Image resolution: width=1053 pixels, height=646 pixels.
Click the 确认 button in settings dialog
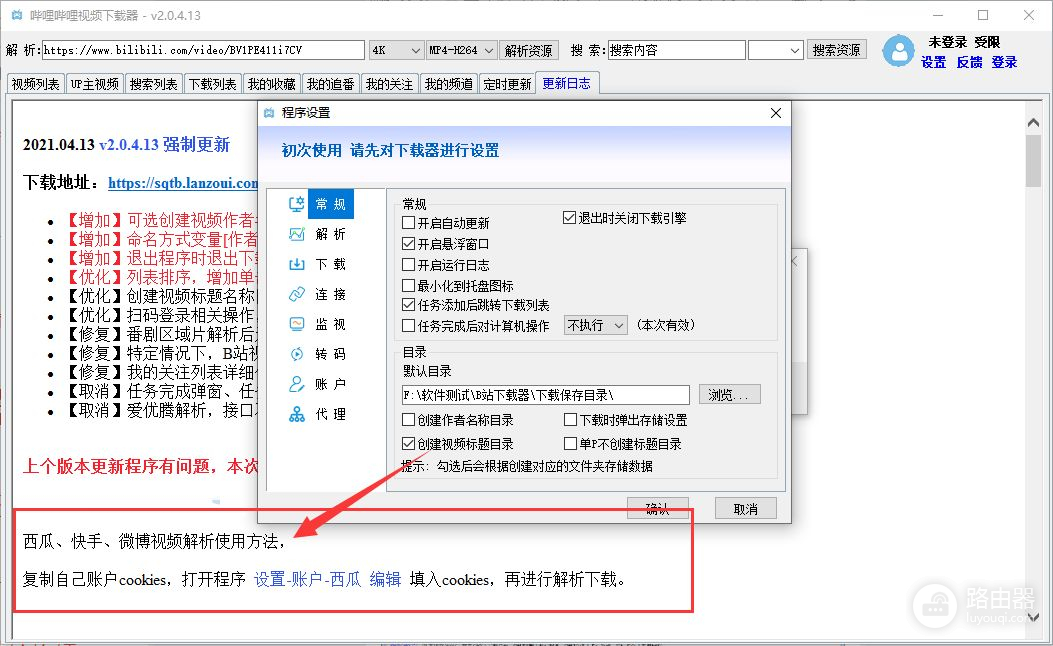pos(657,508)
